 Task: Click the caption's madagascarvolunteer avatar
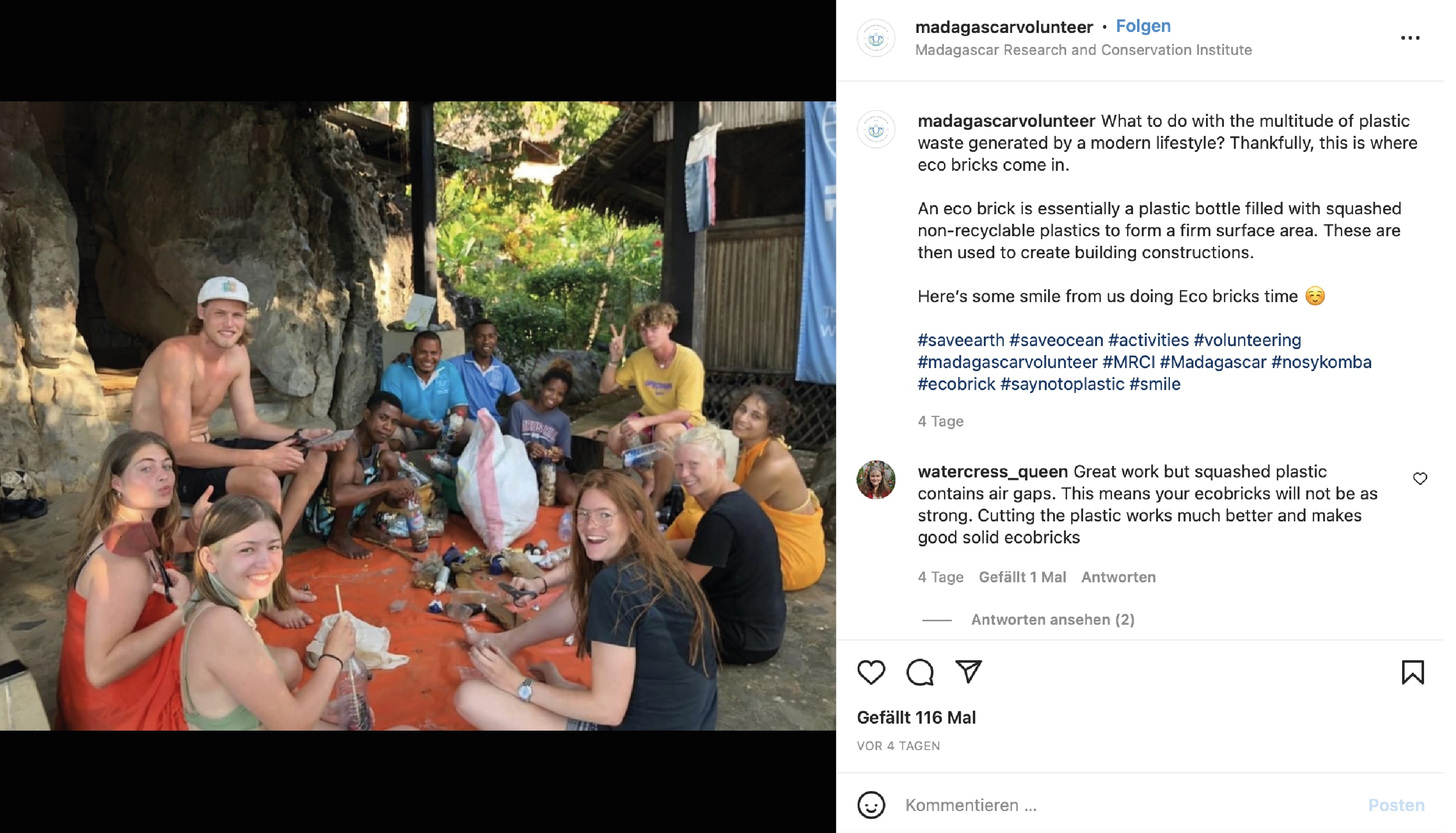point(876,129)
